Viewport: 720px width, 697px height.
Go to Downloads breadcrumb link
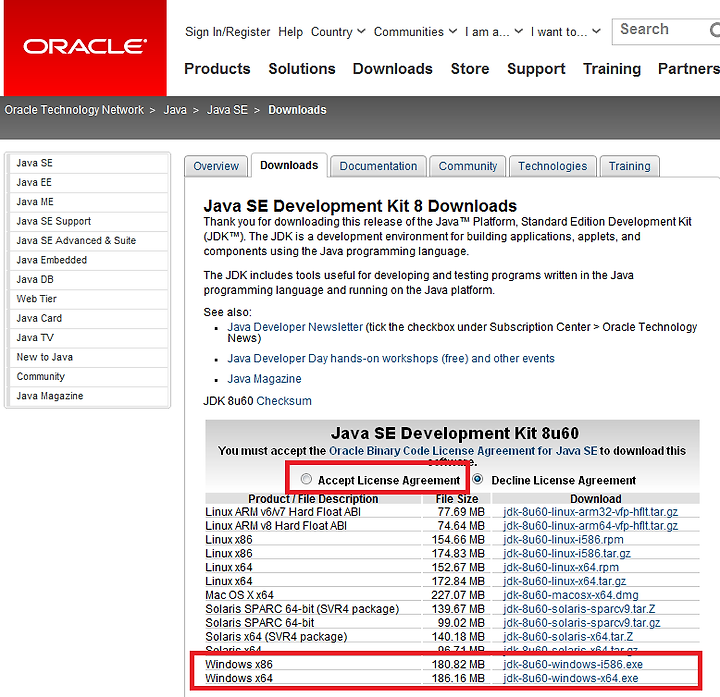point(297,110)
